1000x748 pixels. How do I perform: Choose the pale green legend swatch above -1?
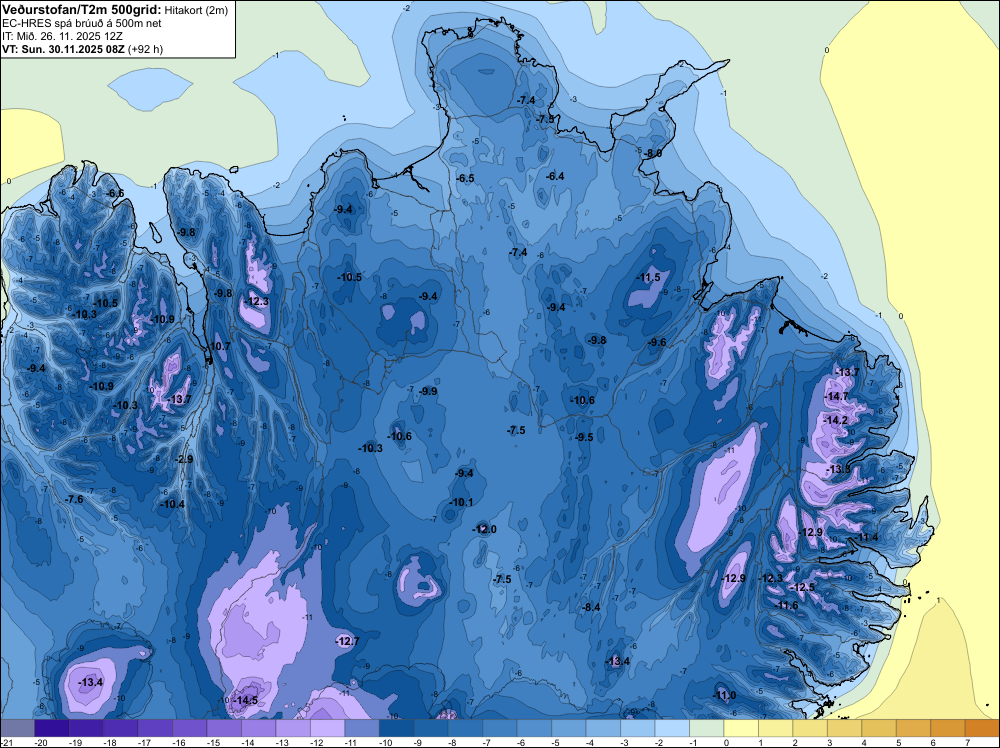[x=706, y=729]
